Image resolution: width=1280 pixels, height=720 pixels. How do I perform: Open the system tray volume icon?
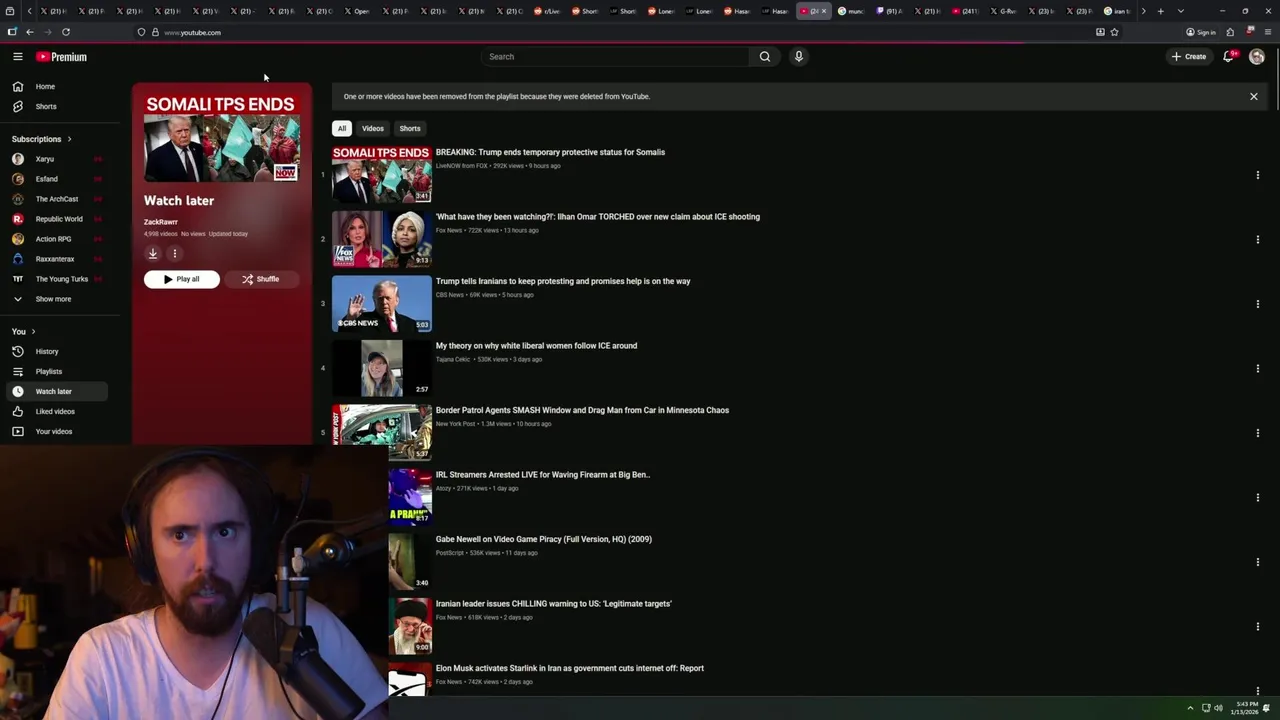(1218, 708)
